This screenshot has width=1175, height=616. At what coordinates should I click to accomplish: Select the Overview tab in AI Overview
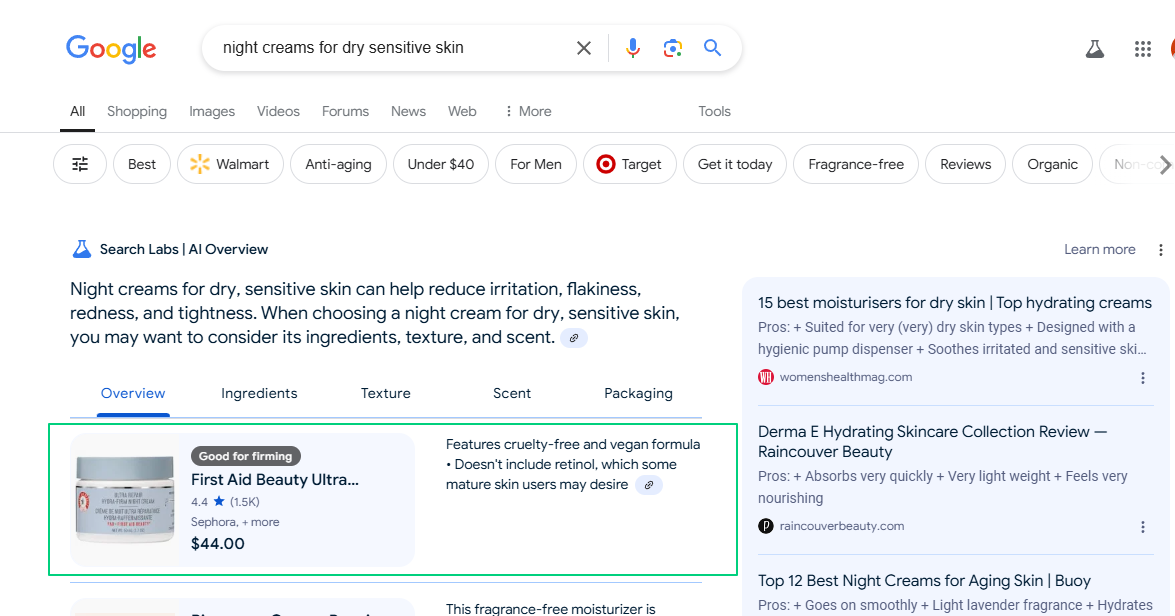coord(133,393)
